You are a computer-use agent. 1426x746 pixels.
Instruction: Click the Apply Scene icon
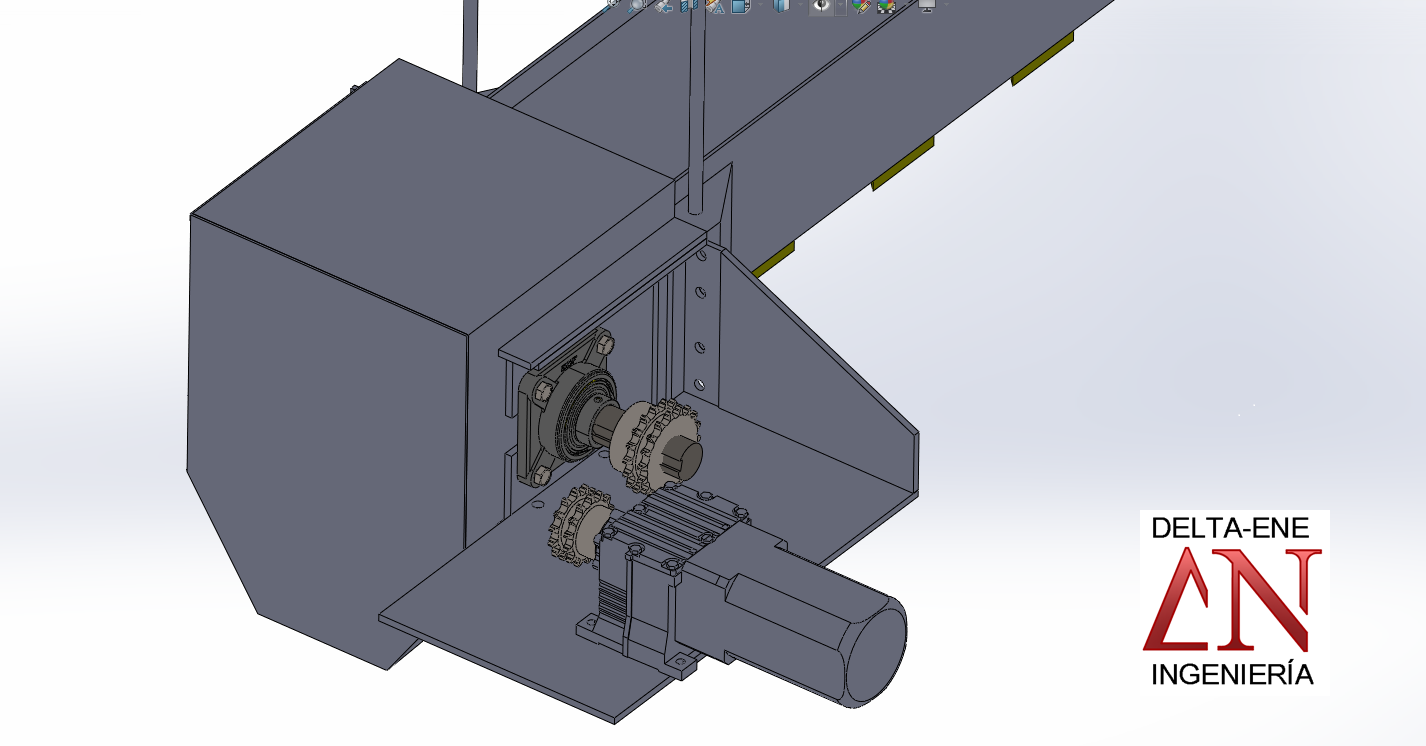(886, 5)
